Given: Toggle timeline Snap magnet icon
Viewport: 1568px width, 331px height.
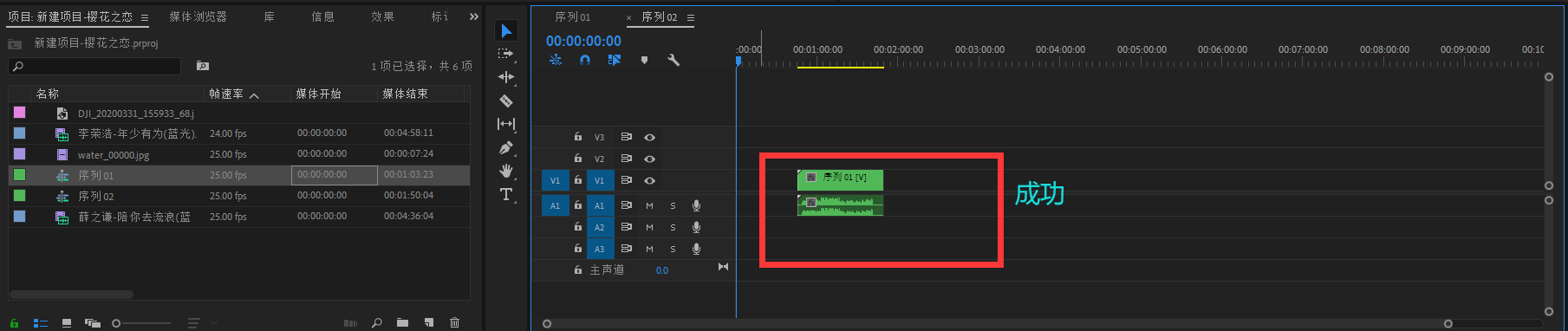Looking at the screenshot, I should tap(585, 60).
